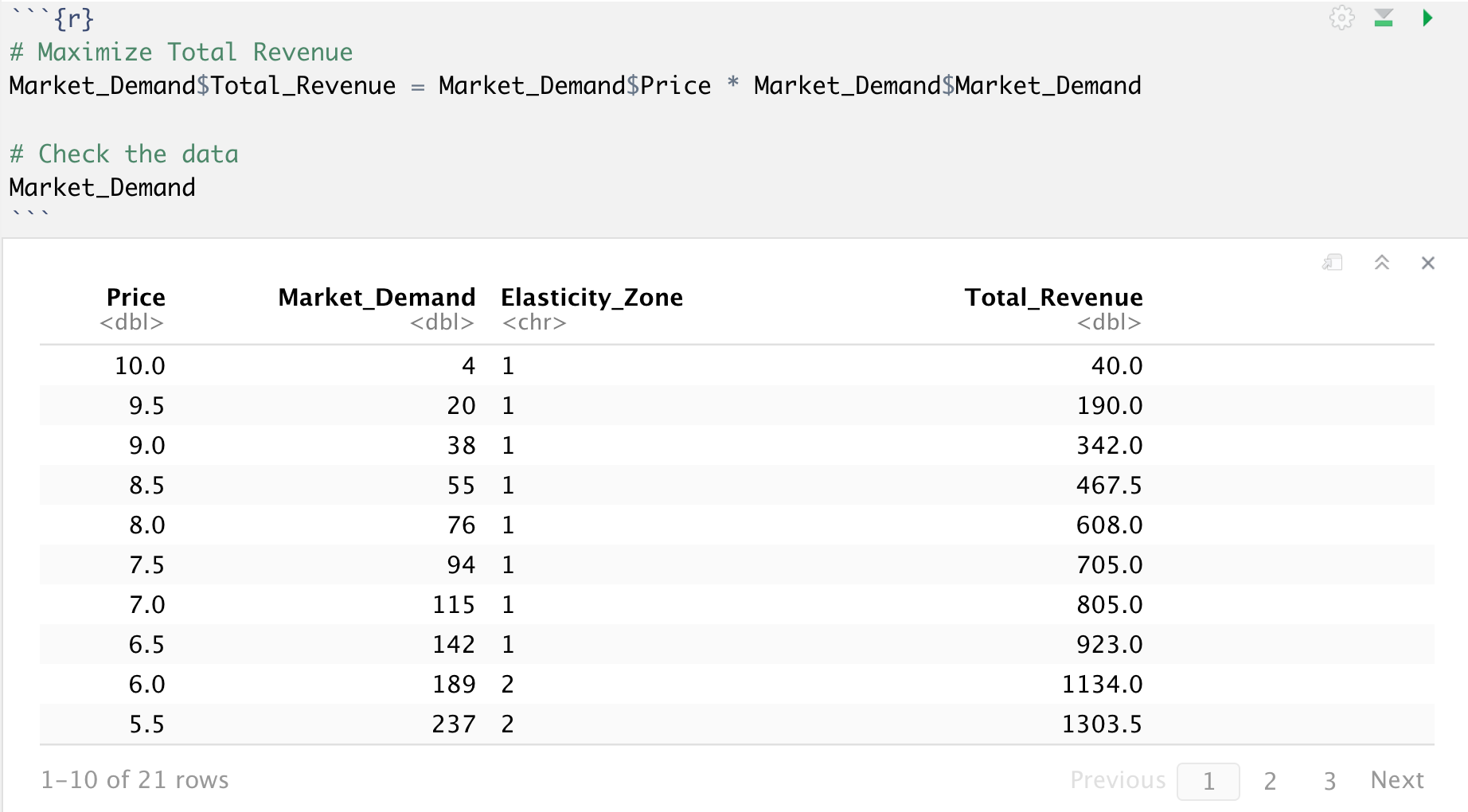
Task: Click the Market_Demand column header
Action: (x=377, y=298)
